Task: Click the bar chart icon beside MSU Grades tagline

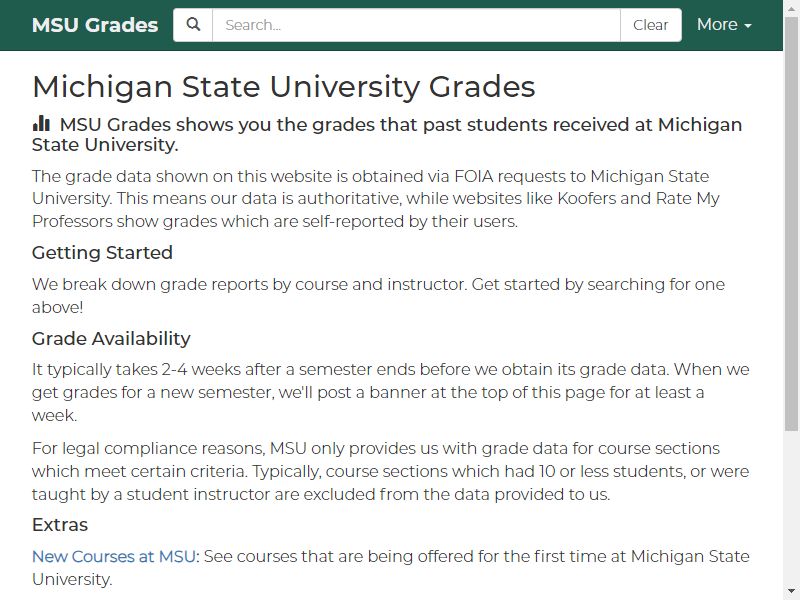Action: click(x=41, y=123)
